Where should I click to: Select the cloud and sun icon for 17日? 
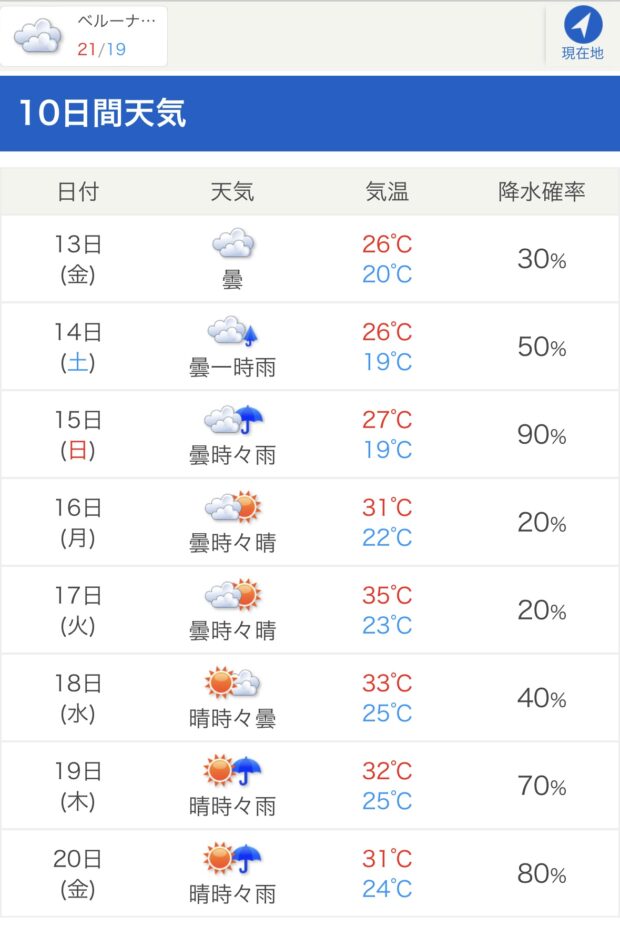tap(233, 594)
